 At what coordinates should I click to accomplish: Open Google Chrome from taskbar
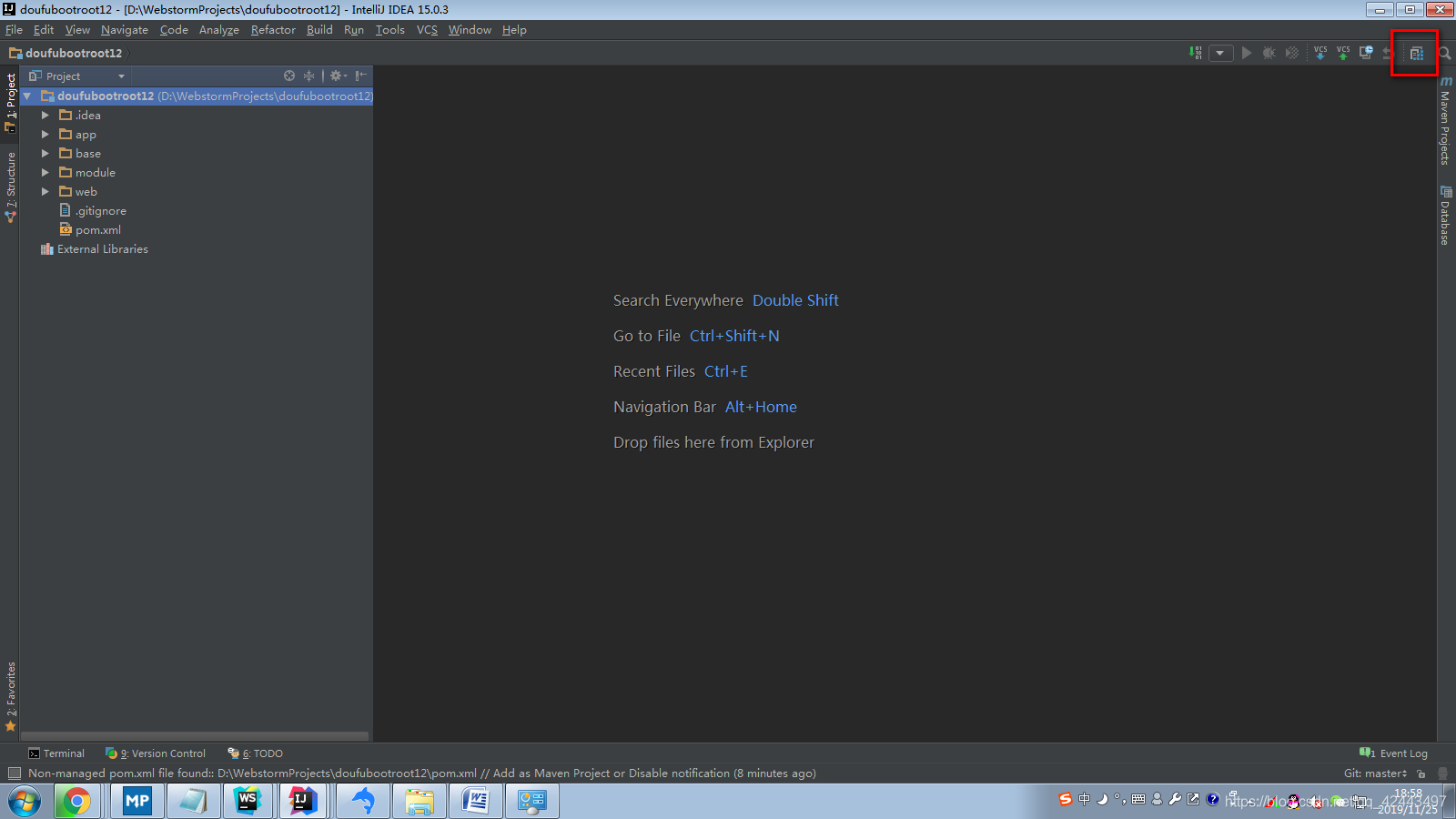76,802
